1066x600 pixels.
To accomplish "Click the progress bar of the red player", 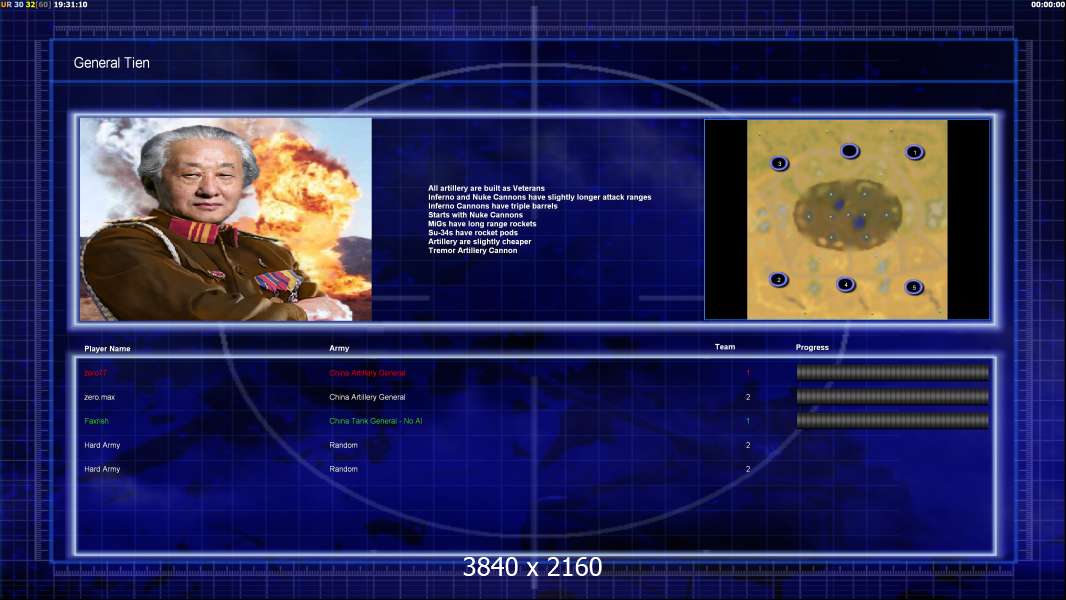I will pos(893,372).
